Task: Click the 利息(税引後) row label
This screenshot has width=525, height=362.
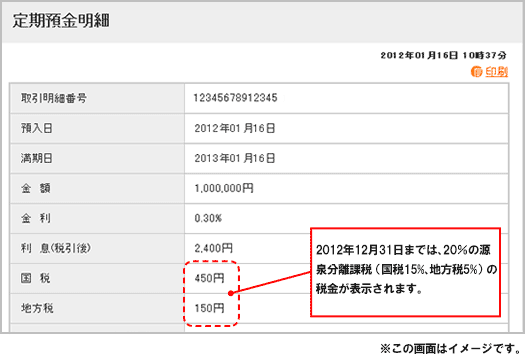Action: (x=56, y=248)
